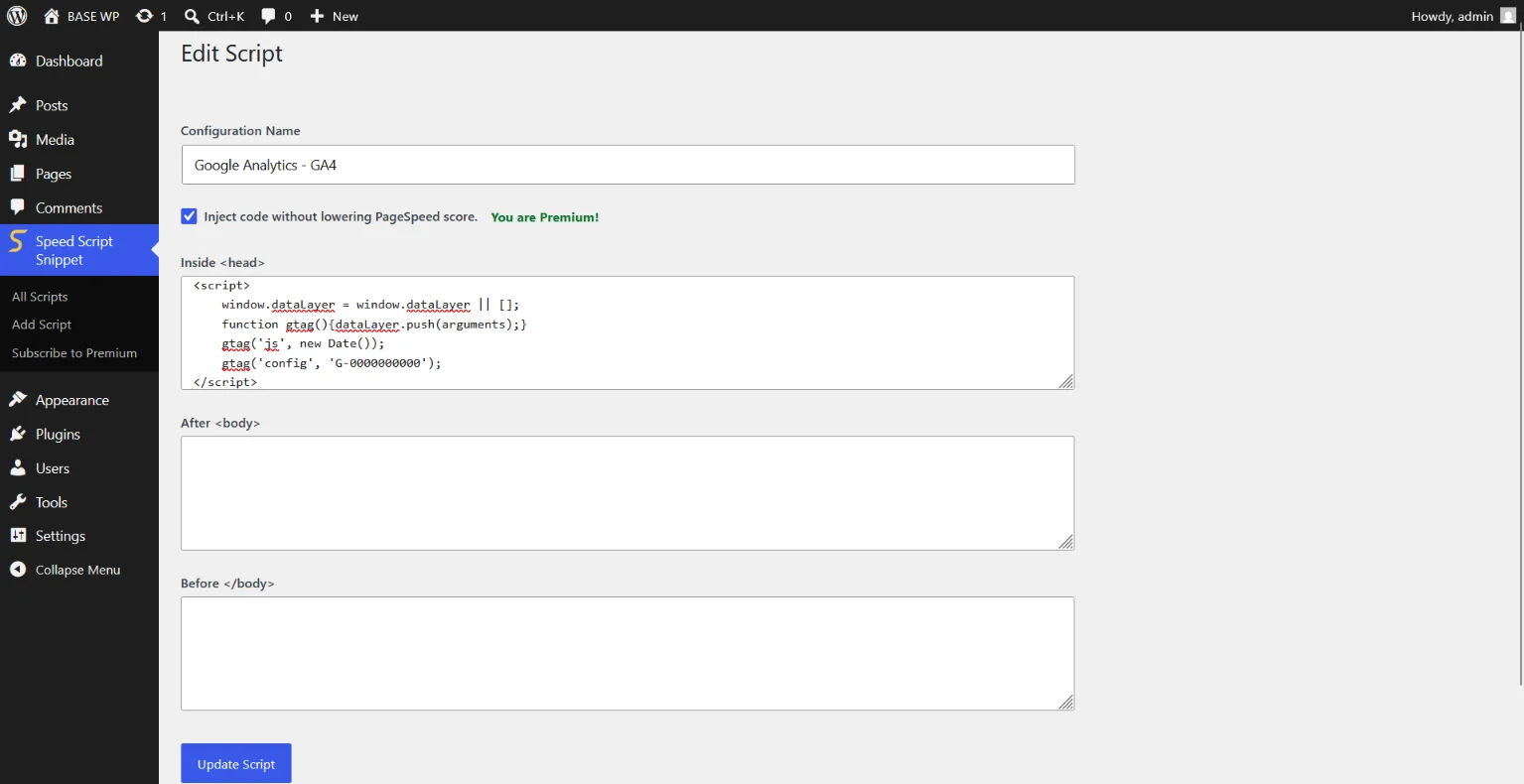
Task: Open the comments bubble icon in admin bar
Action: (x=269, y=16)
